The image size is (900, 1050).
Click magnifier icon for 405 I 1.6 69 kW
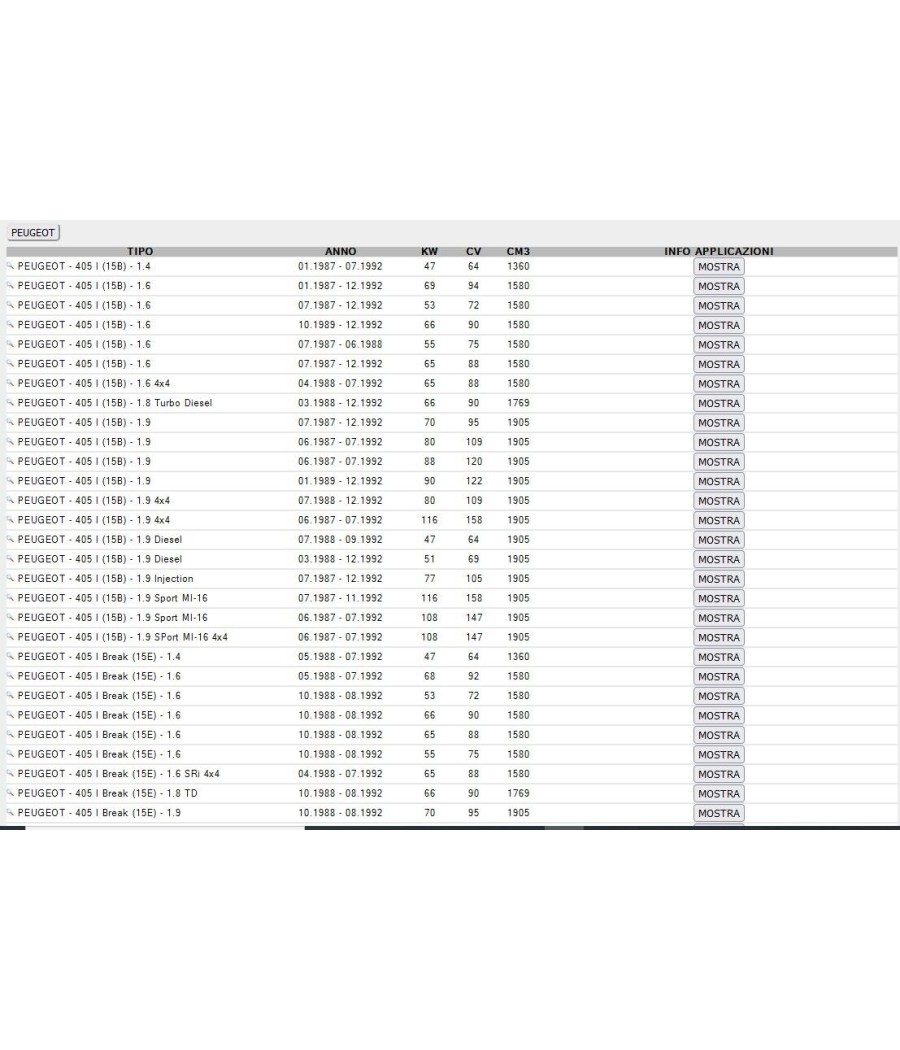(x=10, y=286)
